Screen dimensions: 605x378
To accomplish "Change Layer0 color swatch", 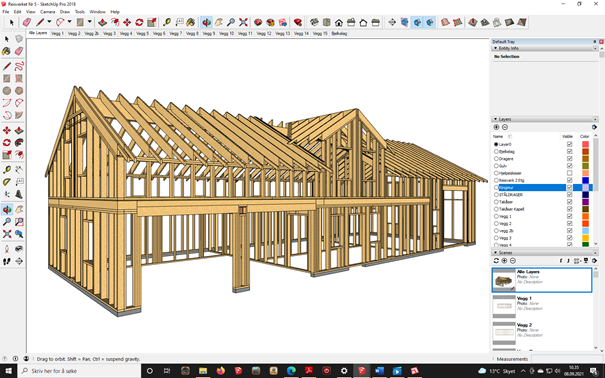I will pos(585,144).
